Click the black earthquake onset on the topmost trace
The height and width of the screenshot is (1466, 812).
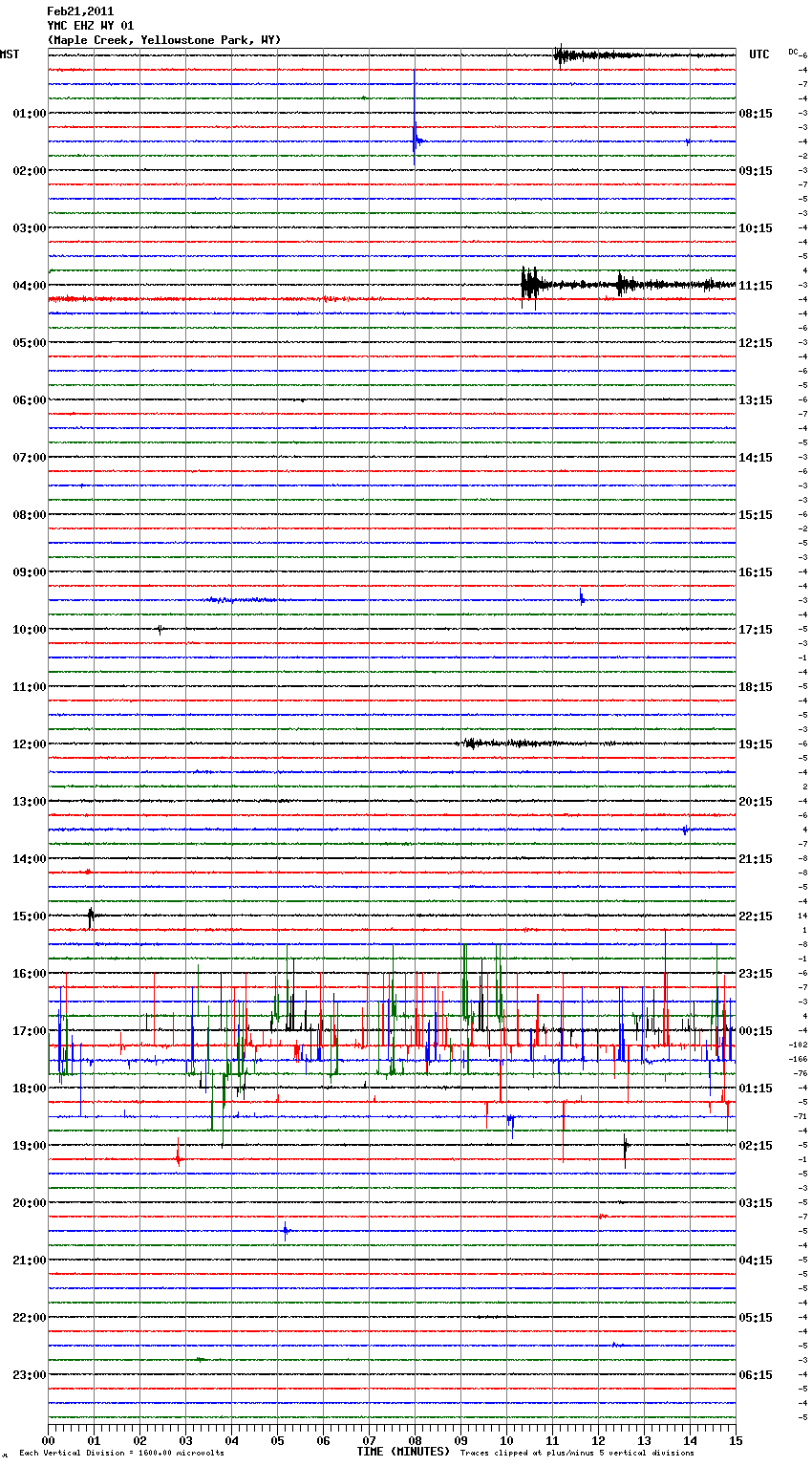click(559, 55)
